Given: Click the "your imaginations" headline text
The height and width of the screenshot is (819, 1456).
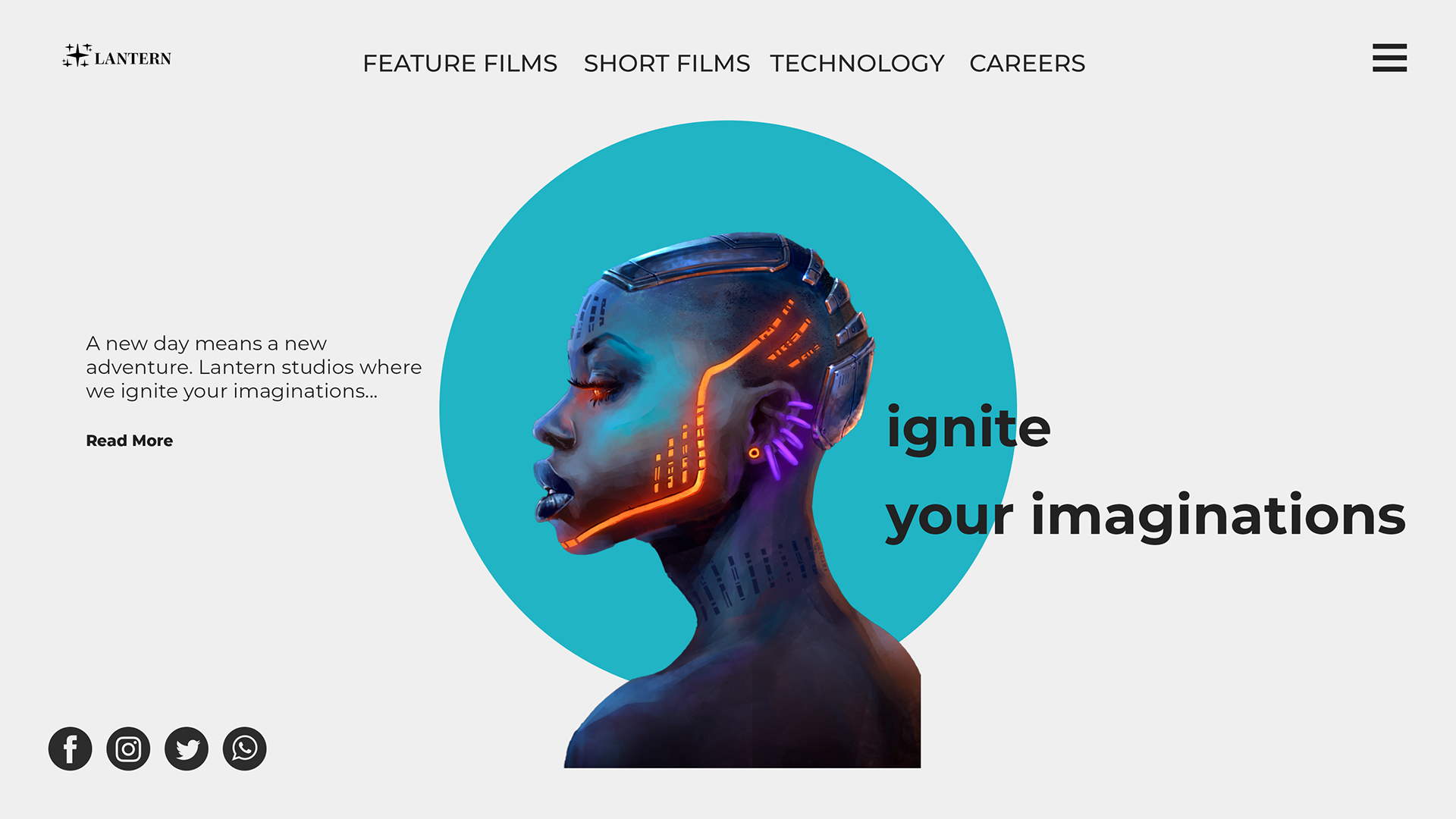Looking at the screenshot, I should (1145, 517).
